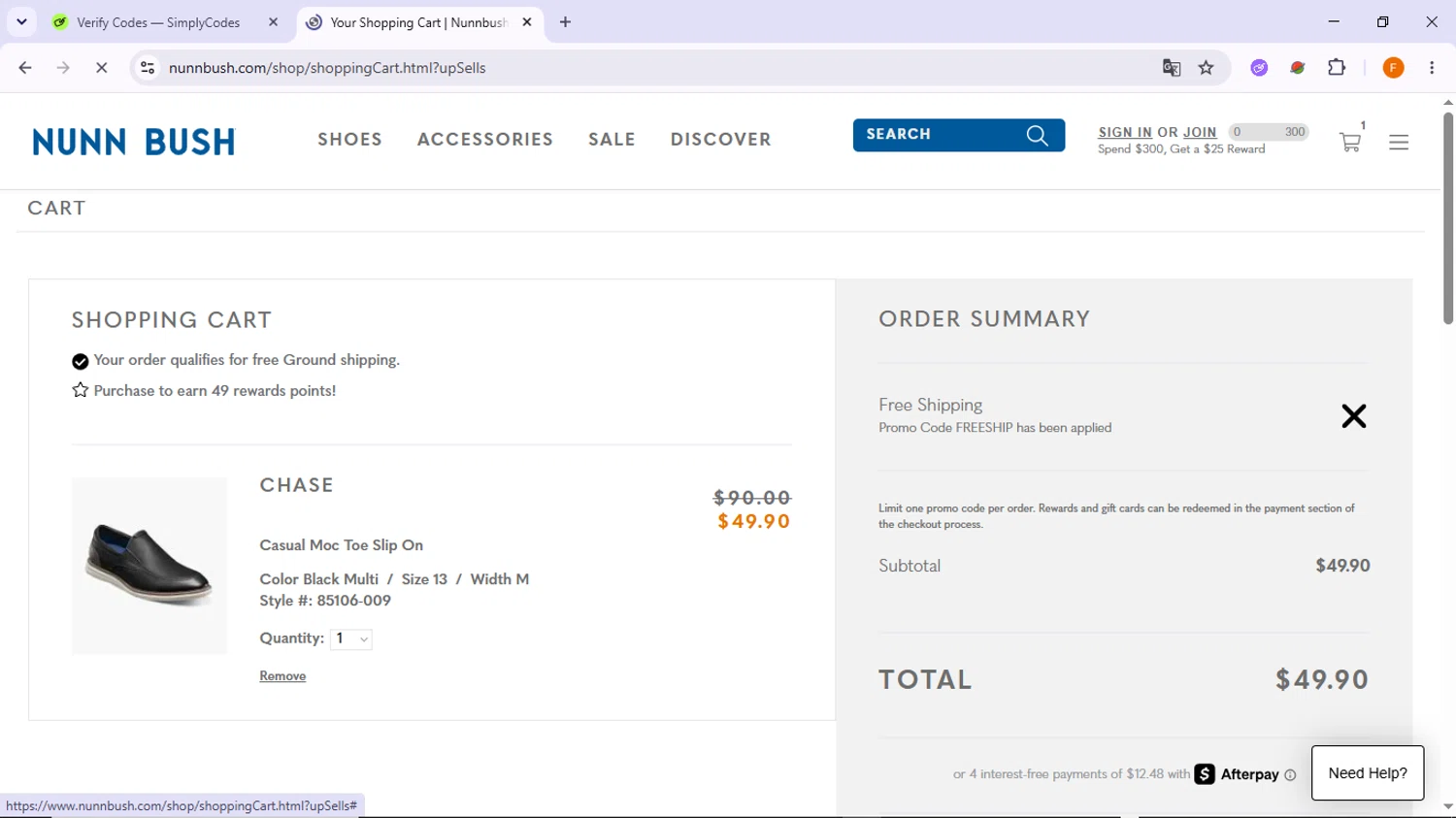Open the translate page icon
Image resolution: width=1456 pixels, height=818 pixels.
pyautogui.click(x=1172, y=68)
